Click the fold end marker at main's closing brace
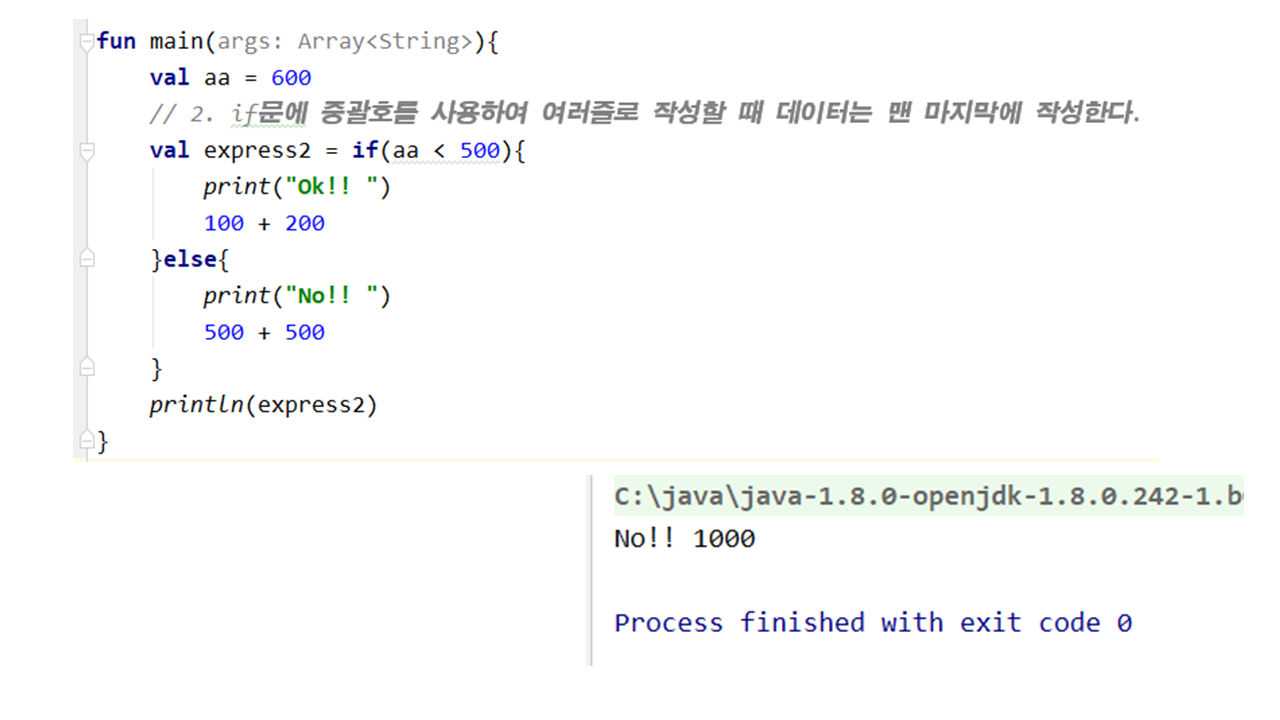1280x720 pixels. click(x=87, y=440)
